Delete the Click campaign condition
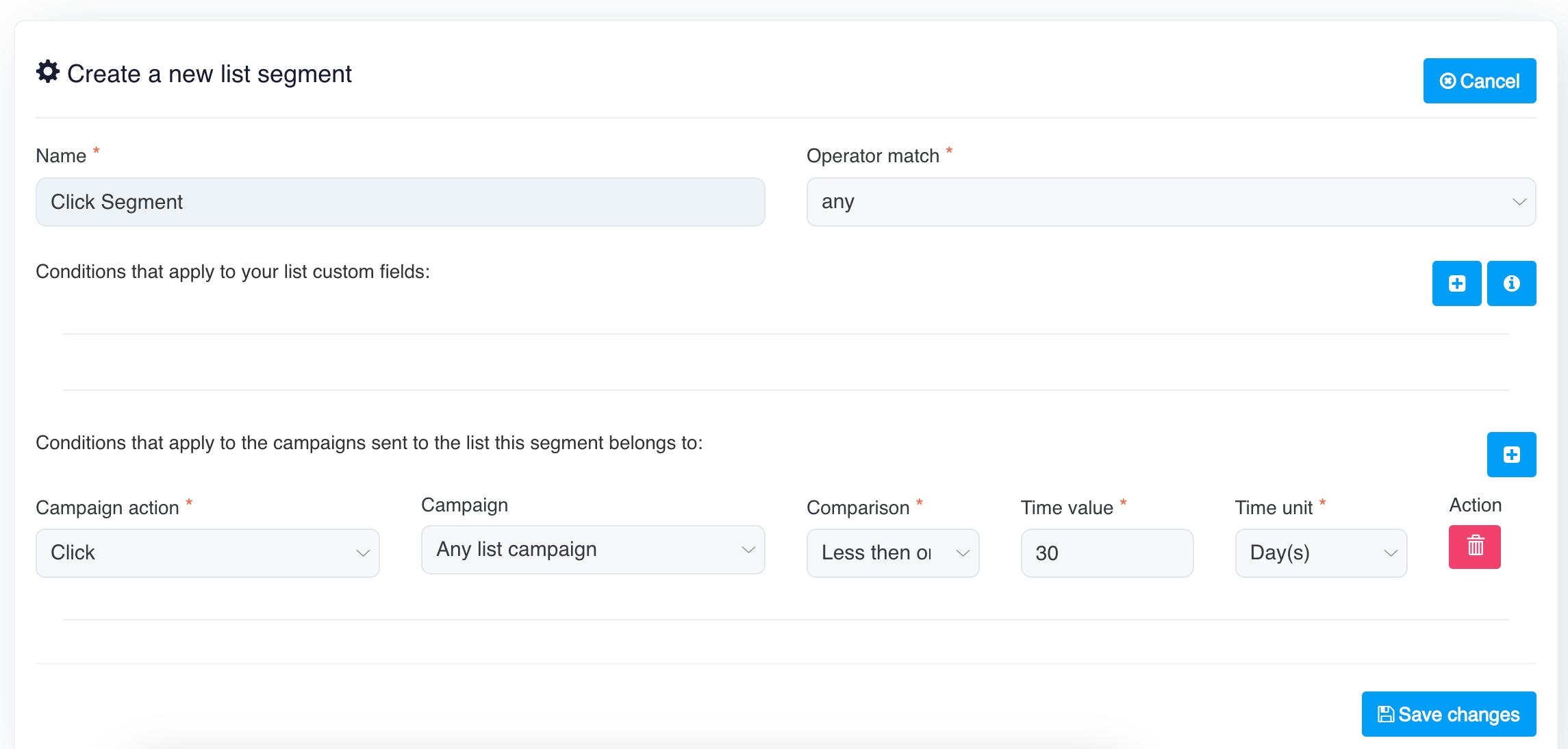1568x749 pixels. [1474, 547]
